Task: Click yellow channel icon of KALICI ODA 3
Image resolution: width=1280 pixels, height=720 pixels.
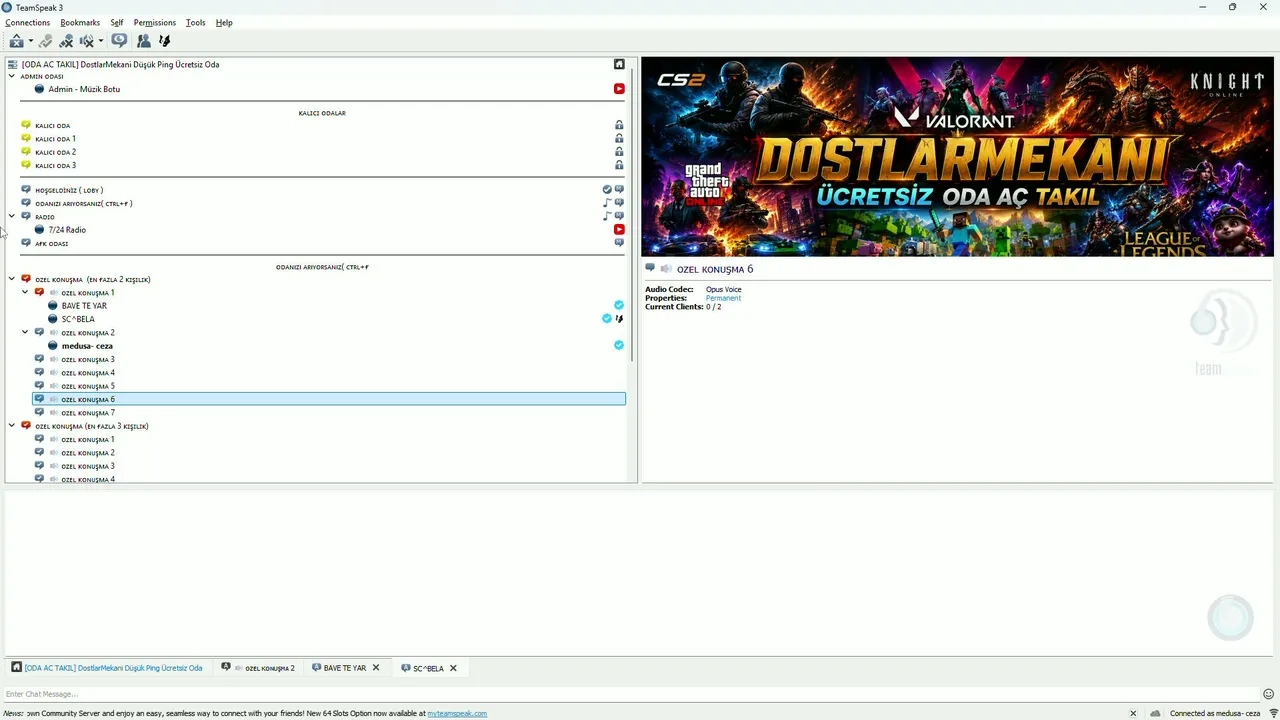Action: 26,165
